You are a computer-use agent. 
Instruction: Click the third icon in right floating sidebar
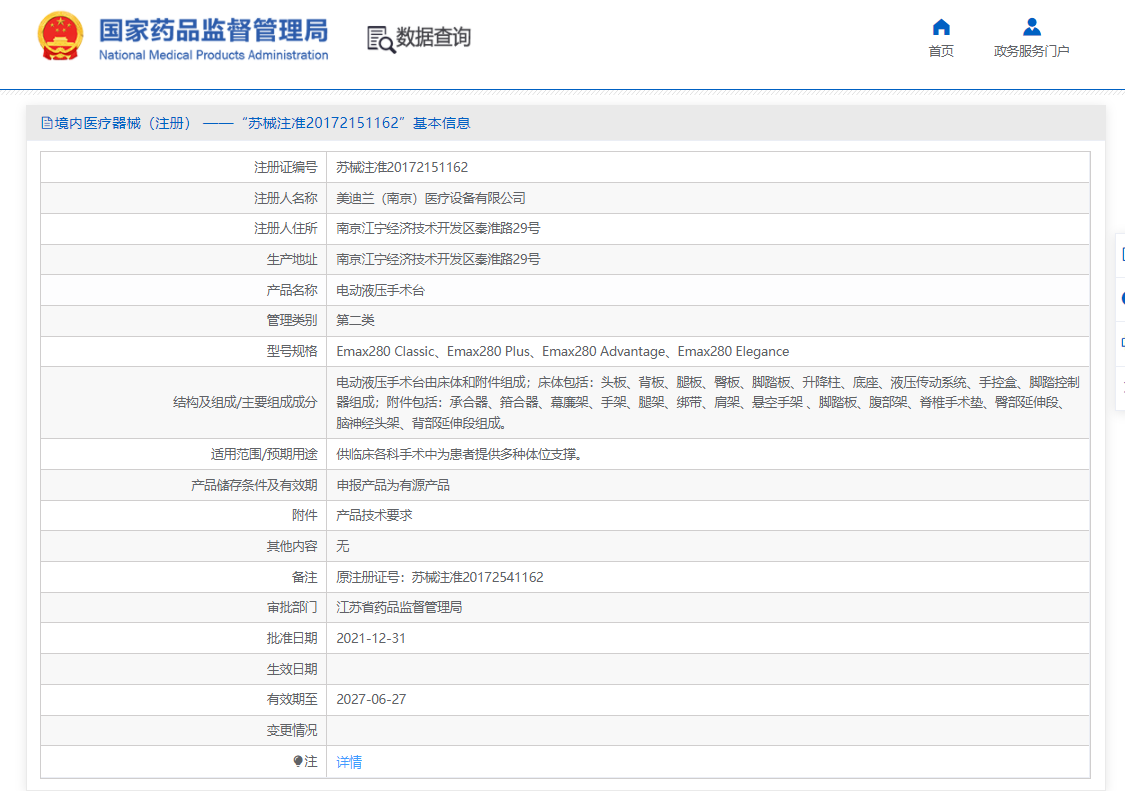[1121, 342]
